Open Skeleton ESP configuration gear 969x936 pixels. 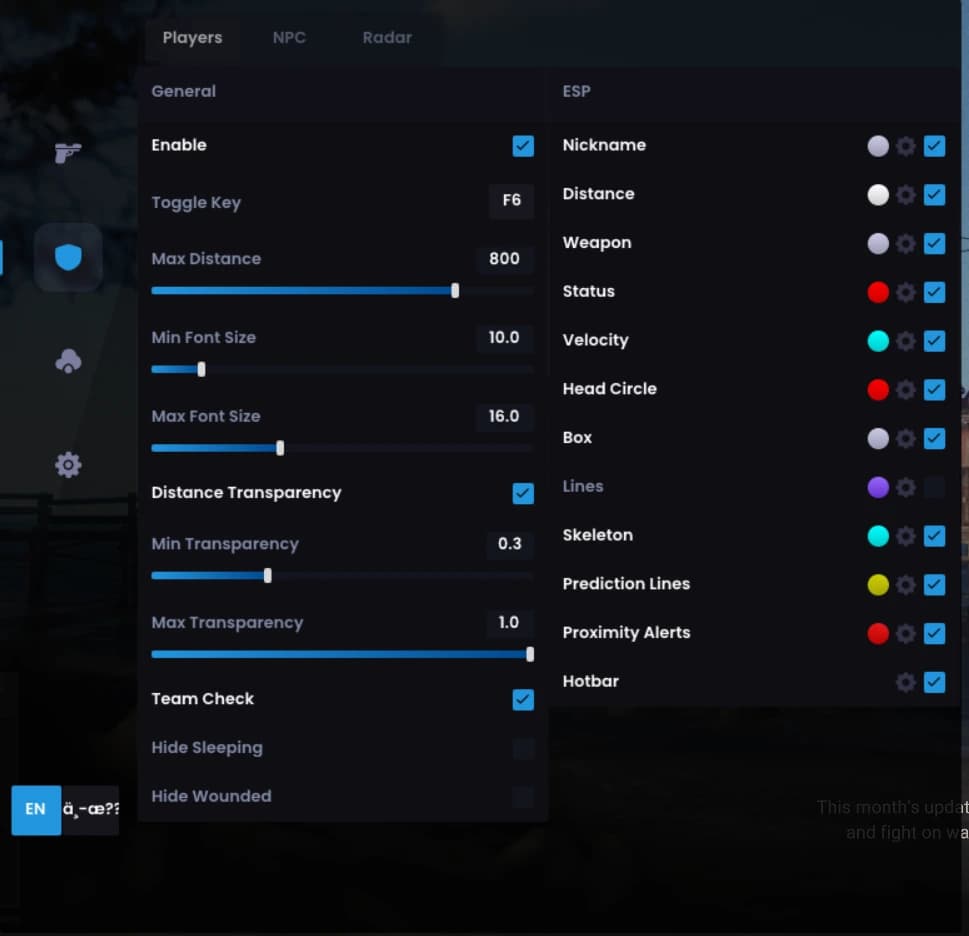coord(905,536)
